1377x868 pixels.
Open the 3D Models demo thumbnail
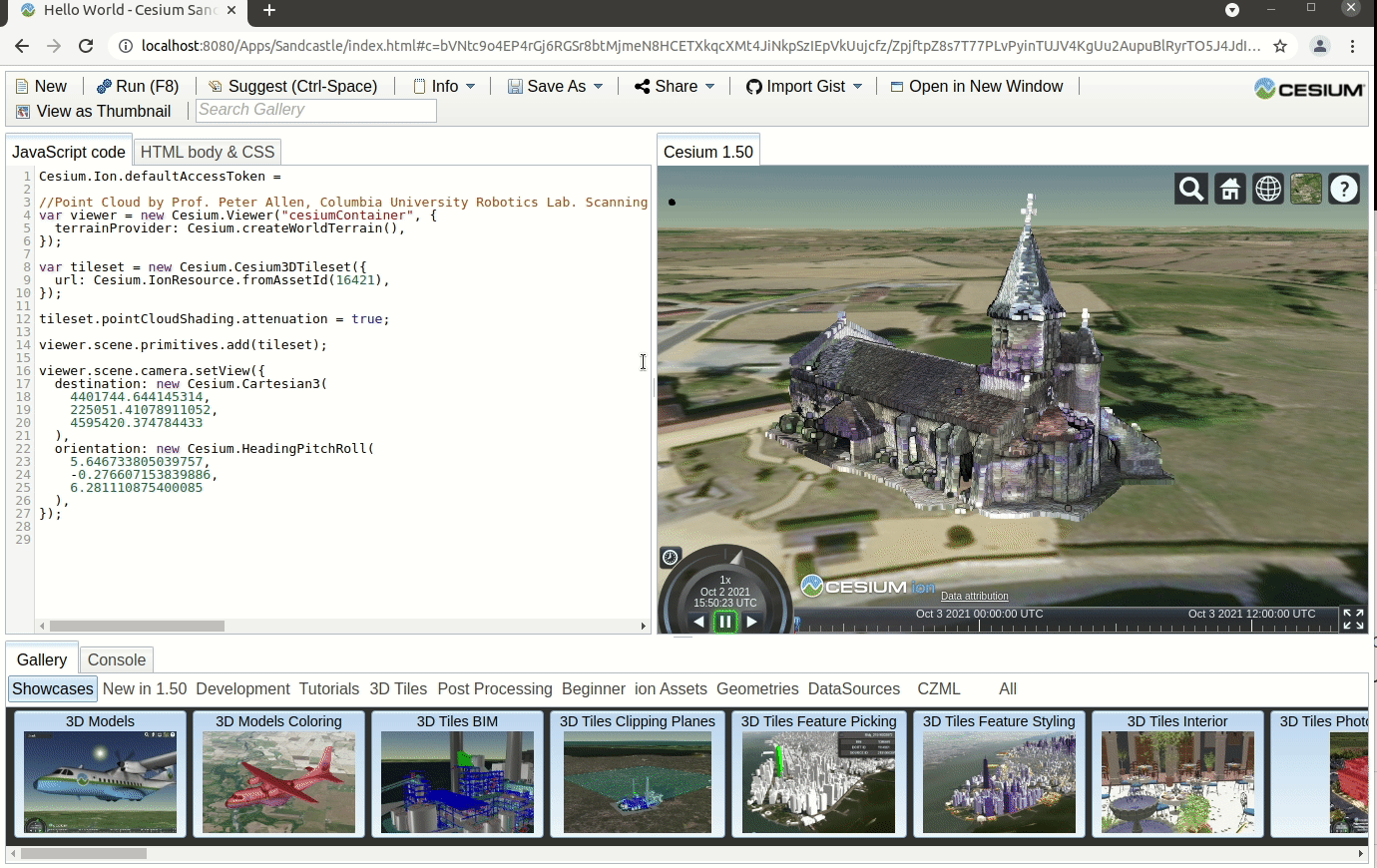click(x=100, y=774)
